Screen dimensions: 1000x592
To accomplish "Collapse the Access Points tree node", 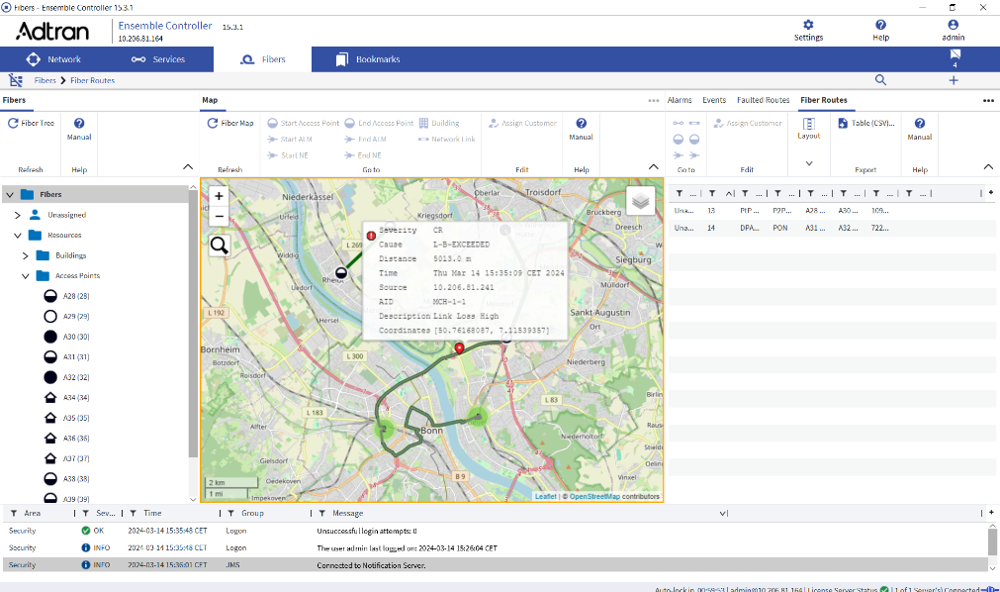I will 26,276.
